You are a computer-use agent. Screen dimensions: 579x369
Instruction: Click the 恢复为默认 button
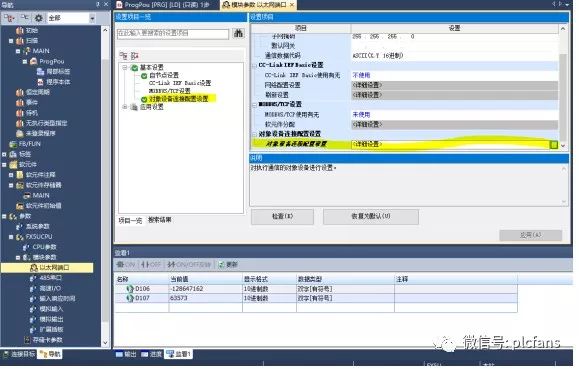371,216
